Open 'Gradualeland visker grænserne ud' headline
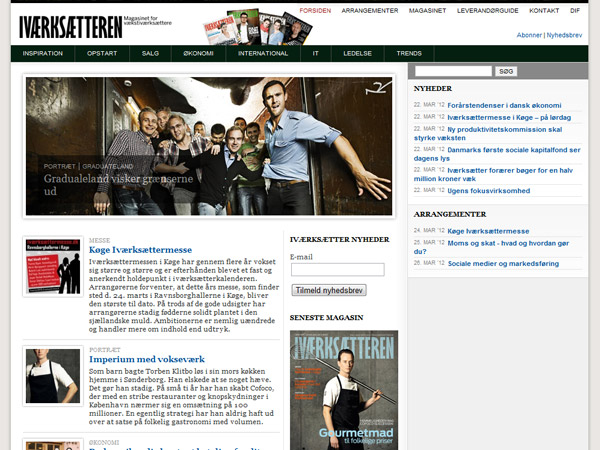The height and width of the screenshot is (450, 600). tap(118, 184)
